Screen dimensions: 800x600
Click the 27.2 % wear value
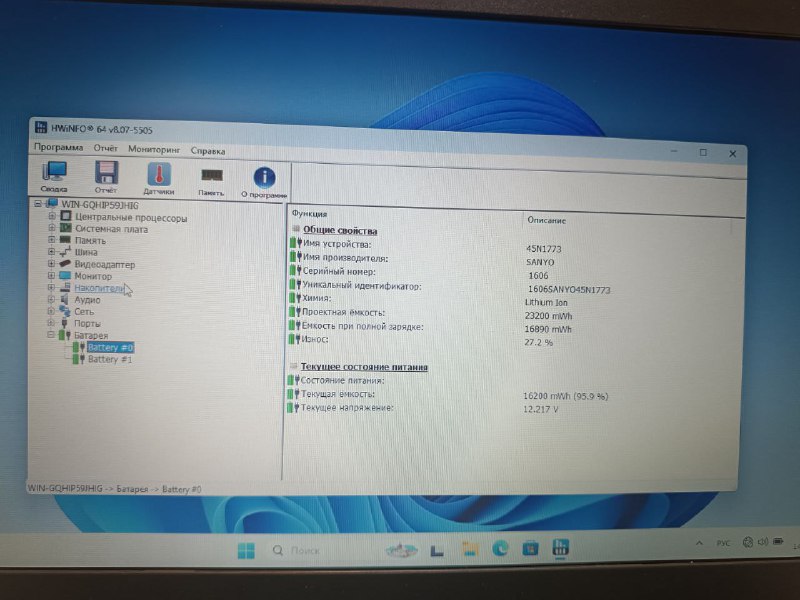[x=539, y=342]
